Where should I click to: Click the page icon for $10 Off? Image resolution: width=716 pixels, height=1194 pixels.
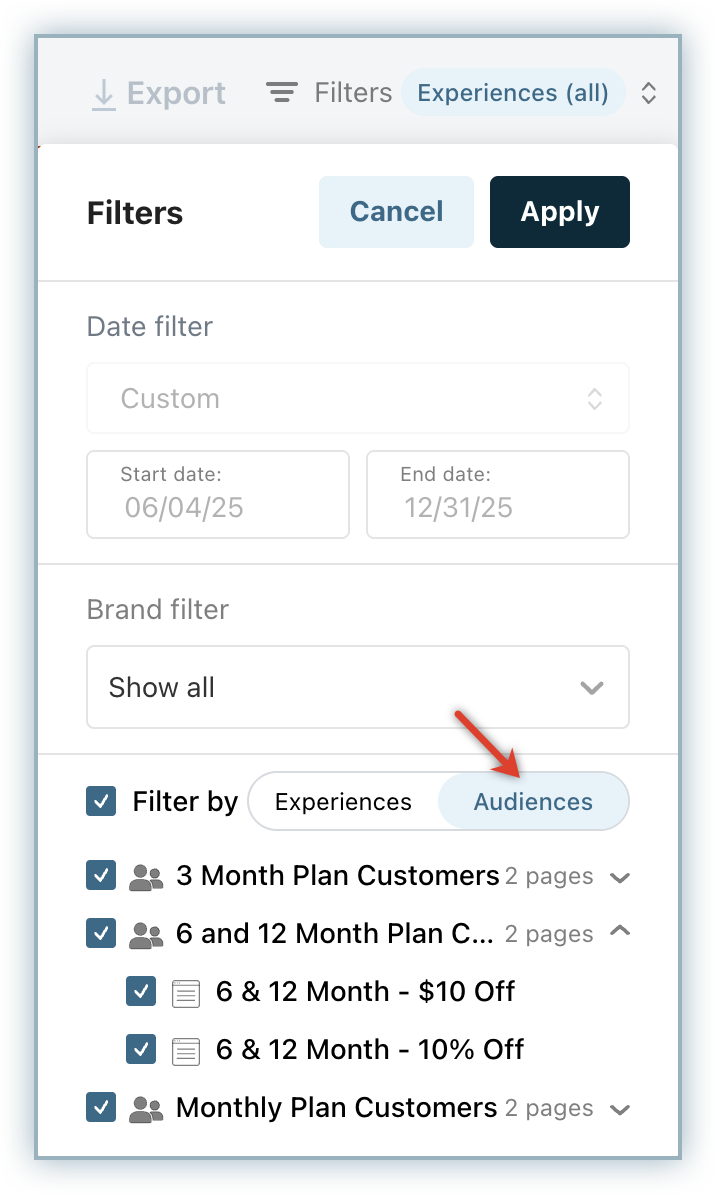pyautogui.click(x=185, y=993)
